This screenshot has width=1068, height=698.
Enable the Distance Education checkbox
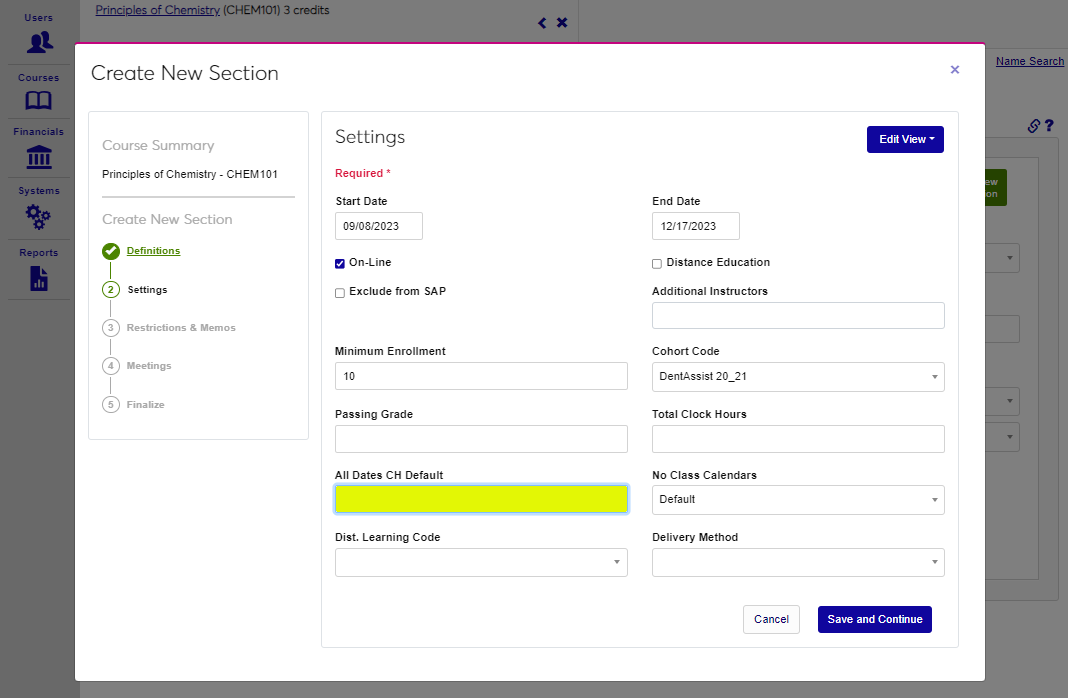[657, 264]
